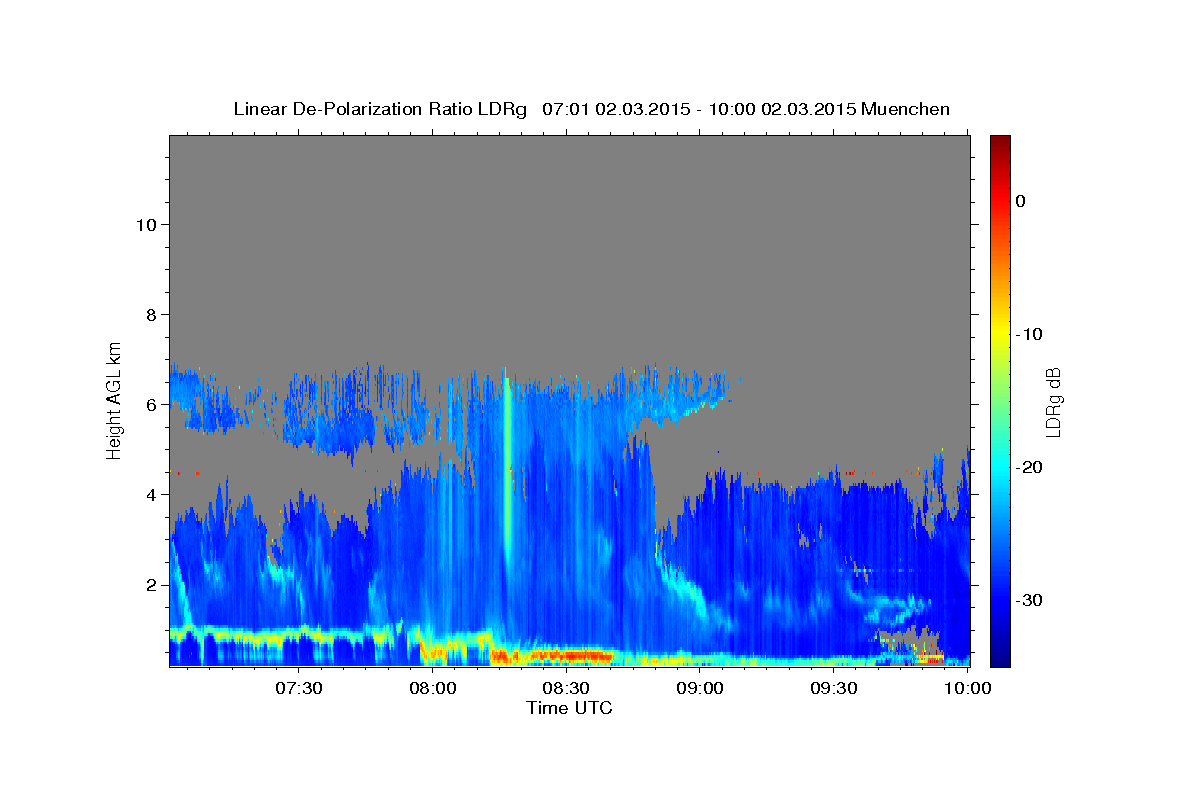Click the dark red top of the colorbar
The image size is (1200, 800).
pos(1000,142)
